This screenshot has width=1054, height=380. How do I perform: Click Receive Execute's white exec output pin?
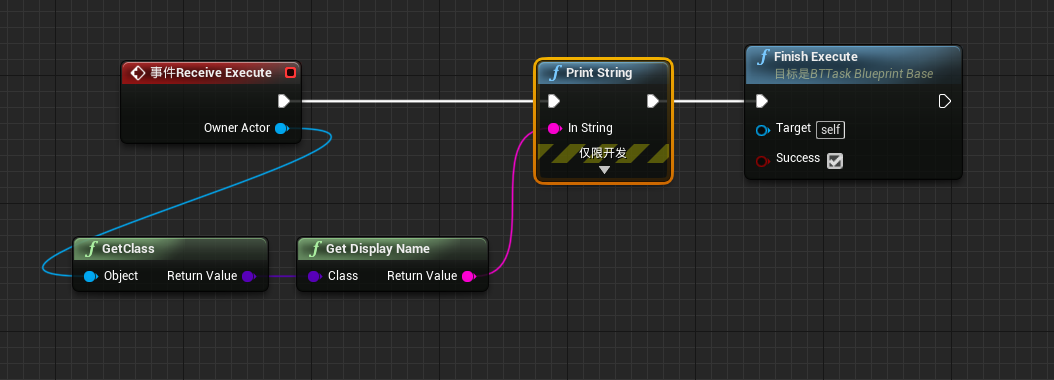pos(284,101)
